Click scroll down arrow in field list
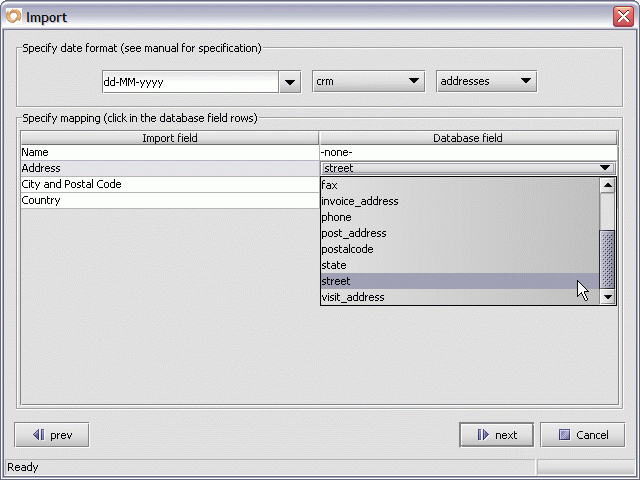The width and height of the screenshot is (640, 480). [607, 297]
